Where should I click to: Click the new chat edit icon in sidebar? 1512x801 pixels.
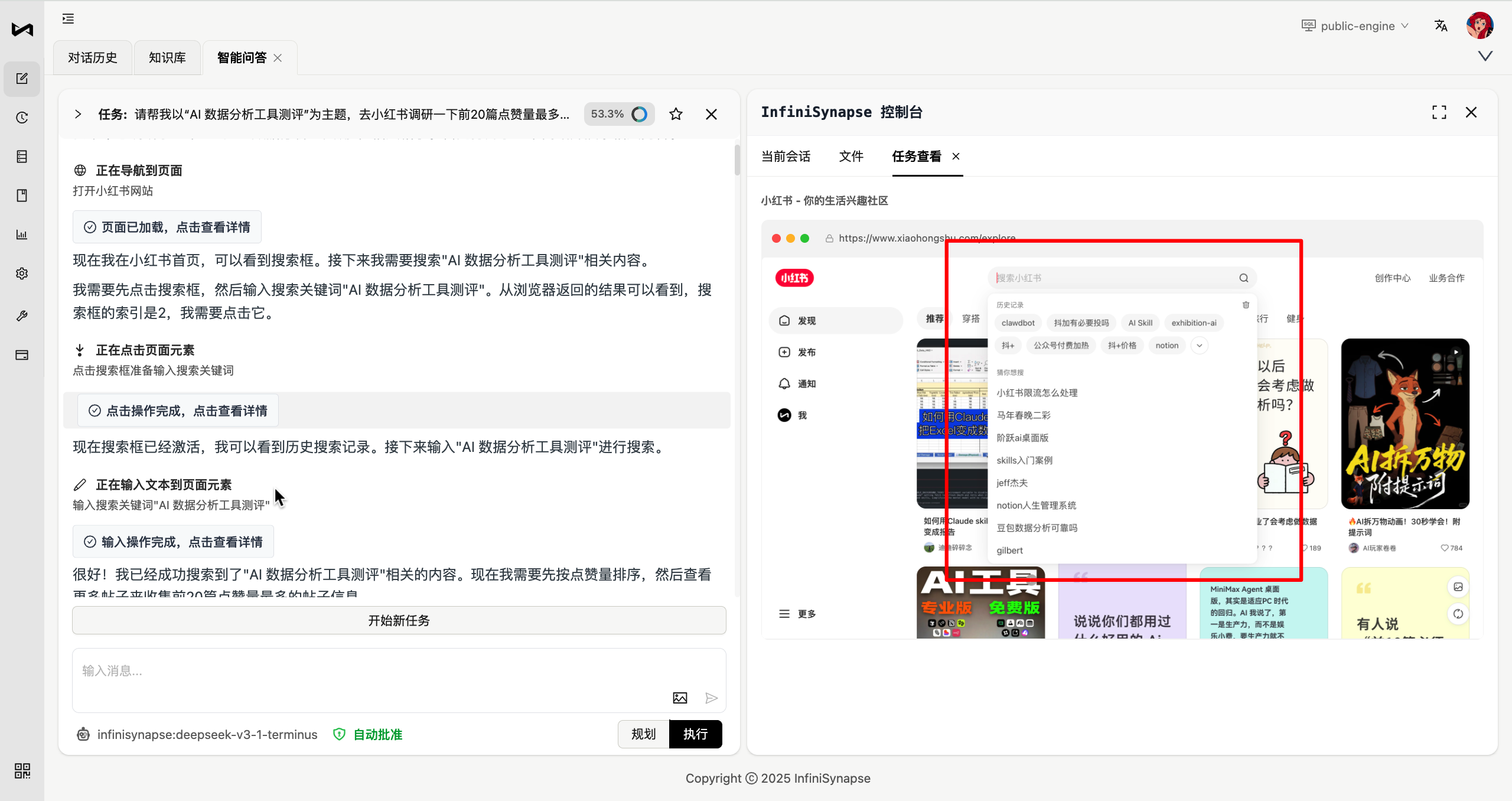click(22, 79)
